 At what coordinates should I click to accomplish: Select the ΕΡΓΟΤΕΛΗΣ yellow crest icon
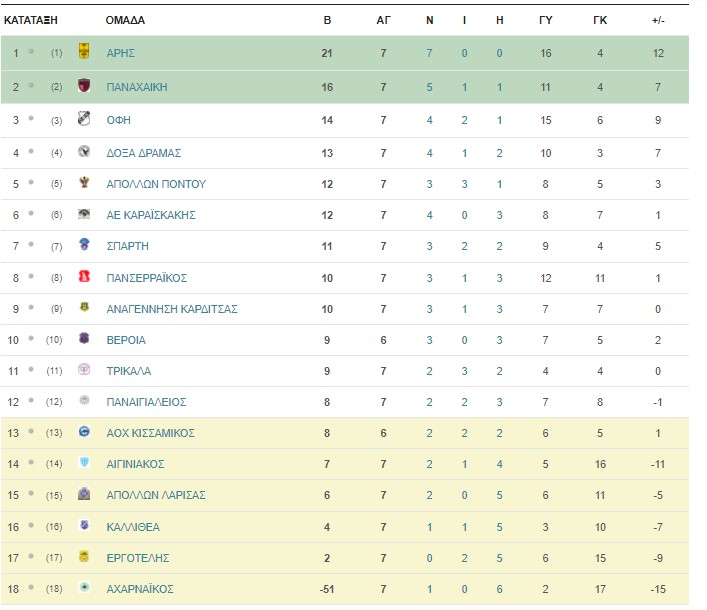pos(84,556)
